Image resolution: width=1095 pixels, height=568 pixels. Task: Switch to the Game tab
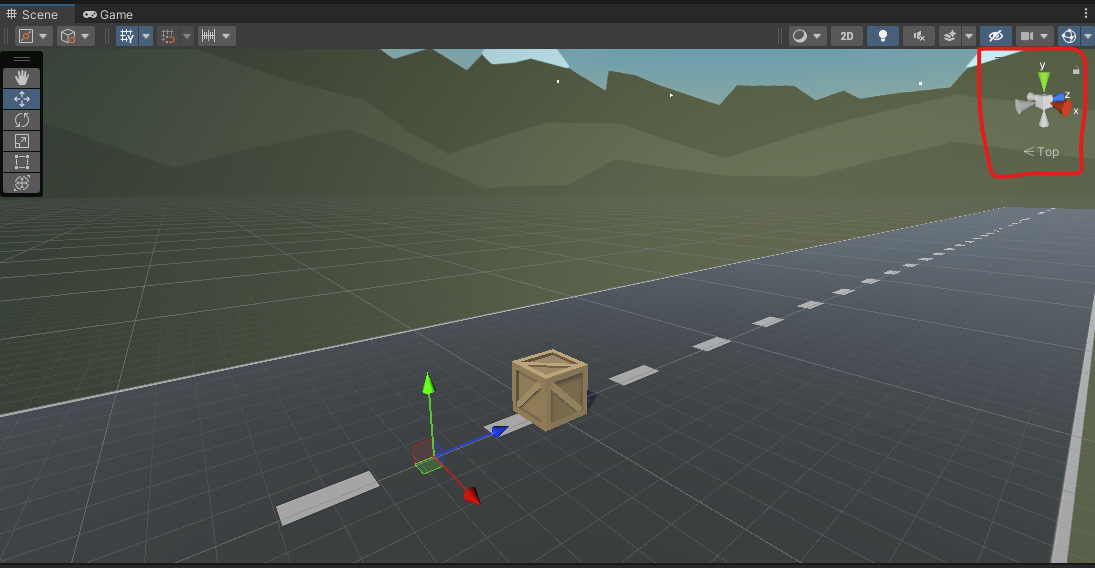(x=108, y=15)
